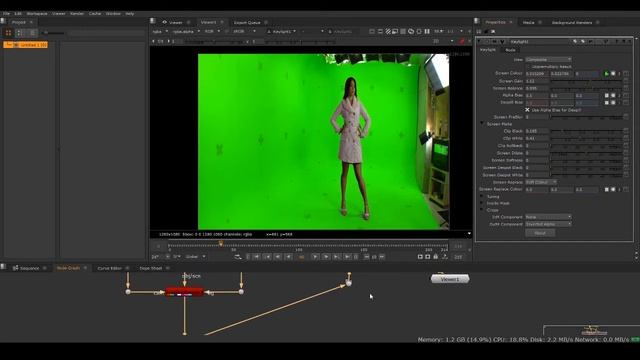Open the RGB display channels dropdown
This screenshot has width=640, height=360.
click(x=212, y=31)
